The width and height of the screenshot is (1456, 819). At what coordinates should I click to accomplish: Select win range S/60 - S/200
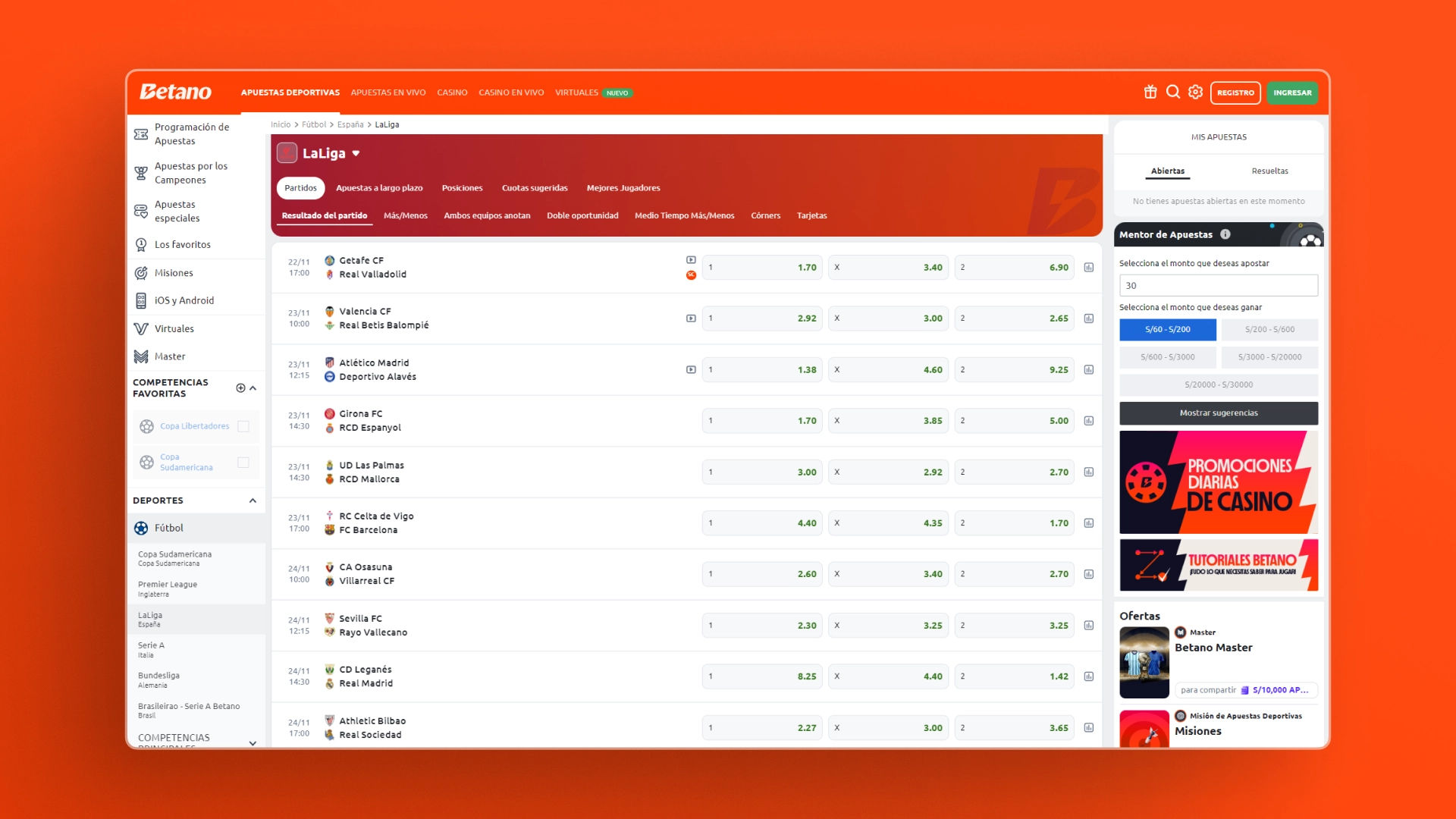[1168, 330]
